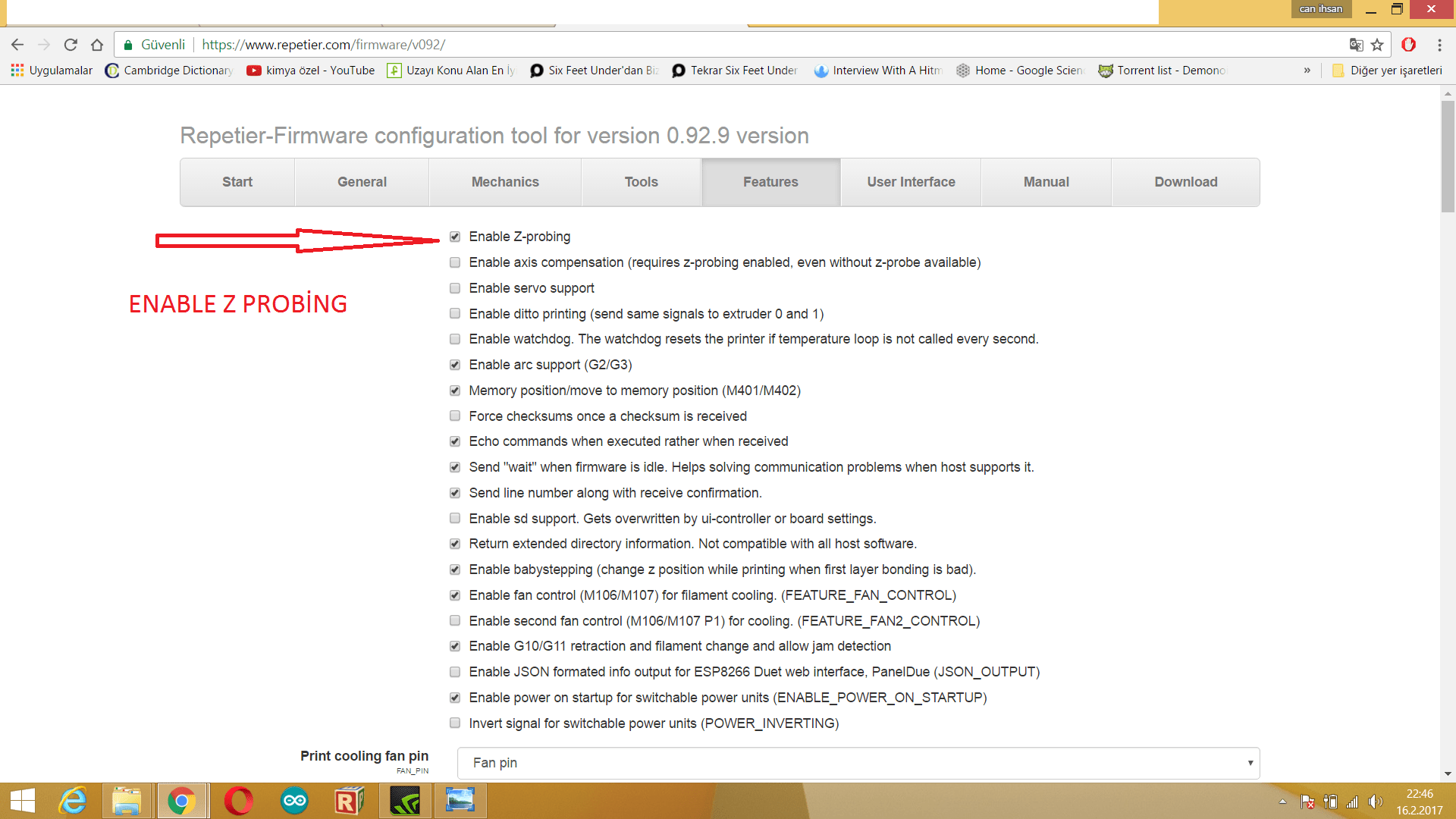Click the translate page icon
Viewport: 1456px width, 819px height.
coord(1356,45)
